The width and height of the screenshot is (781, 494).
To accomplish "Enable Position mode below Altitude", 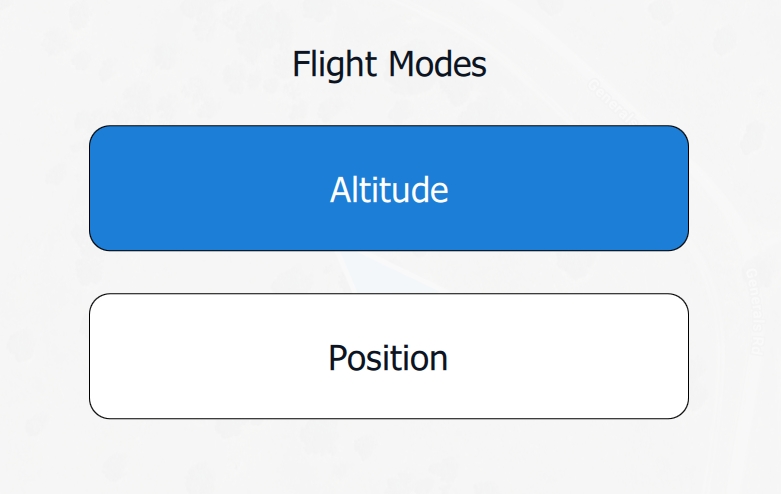I will 389,356.
